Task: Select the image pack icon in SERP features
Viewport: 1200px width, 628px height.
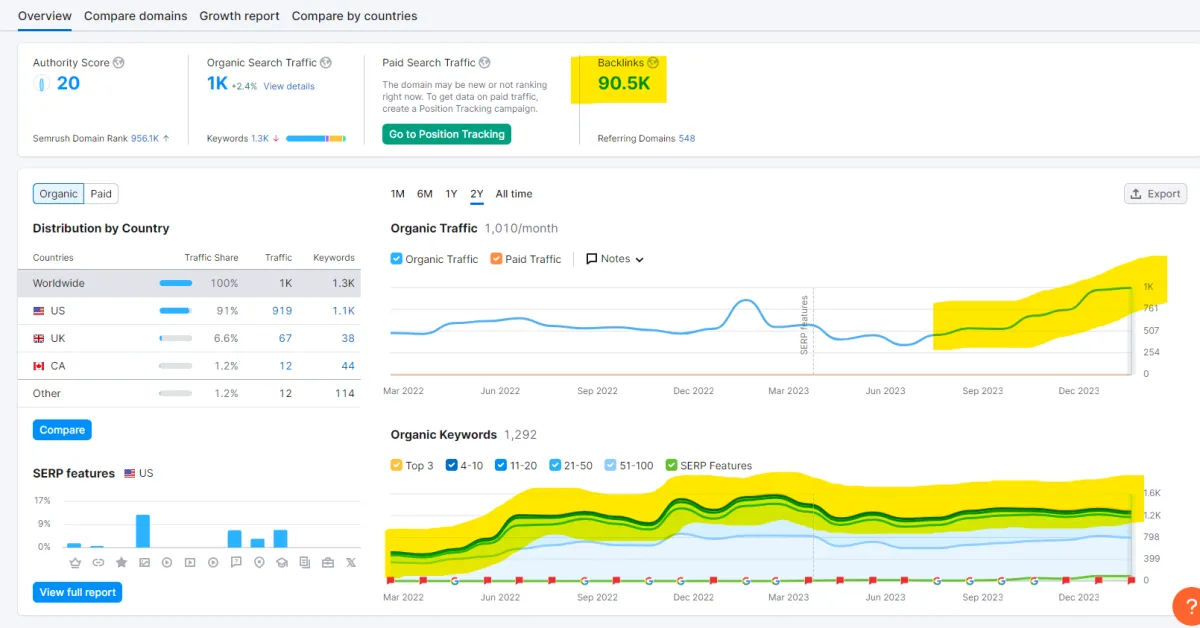Action: pyautogui.click(x=144, y=563)
